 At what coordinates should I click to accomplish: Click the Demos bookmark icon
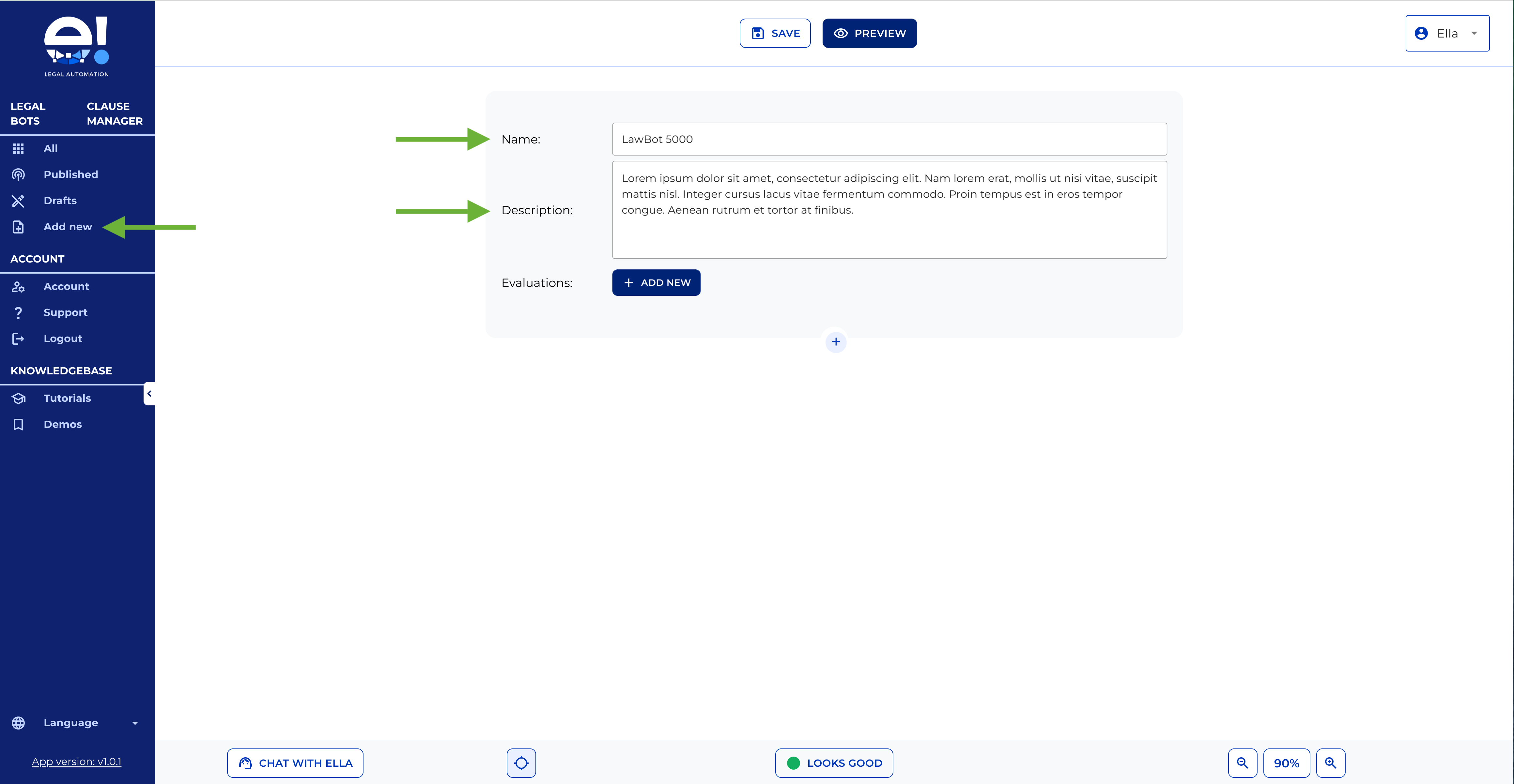(18, 424)
